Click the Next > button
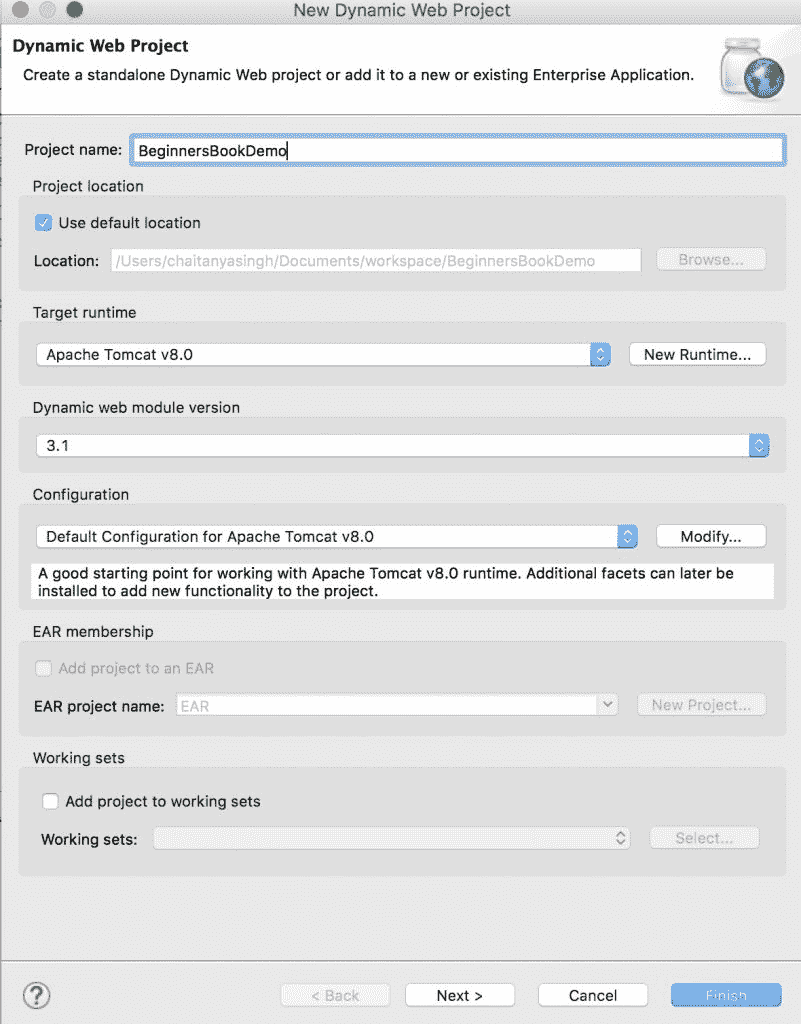The image size is (801, 1024). pos(460,995)
